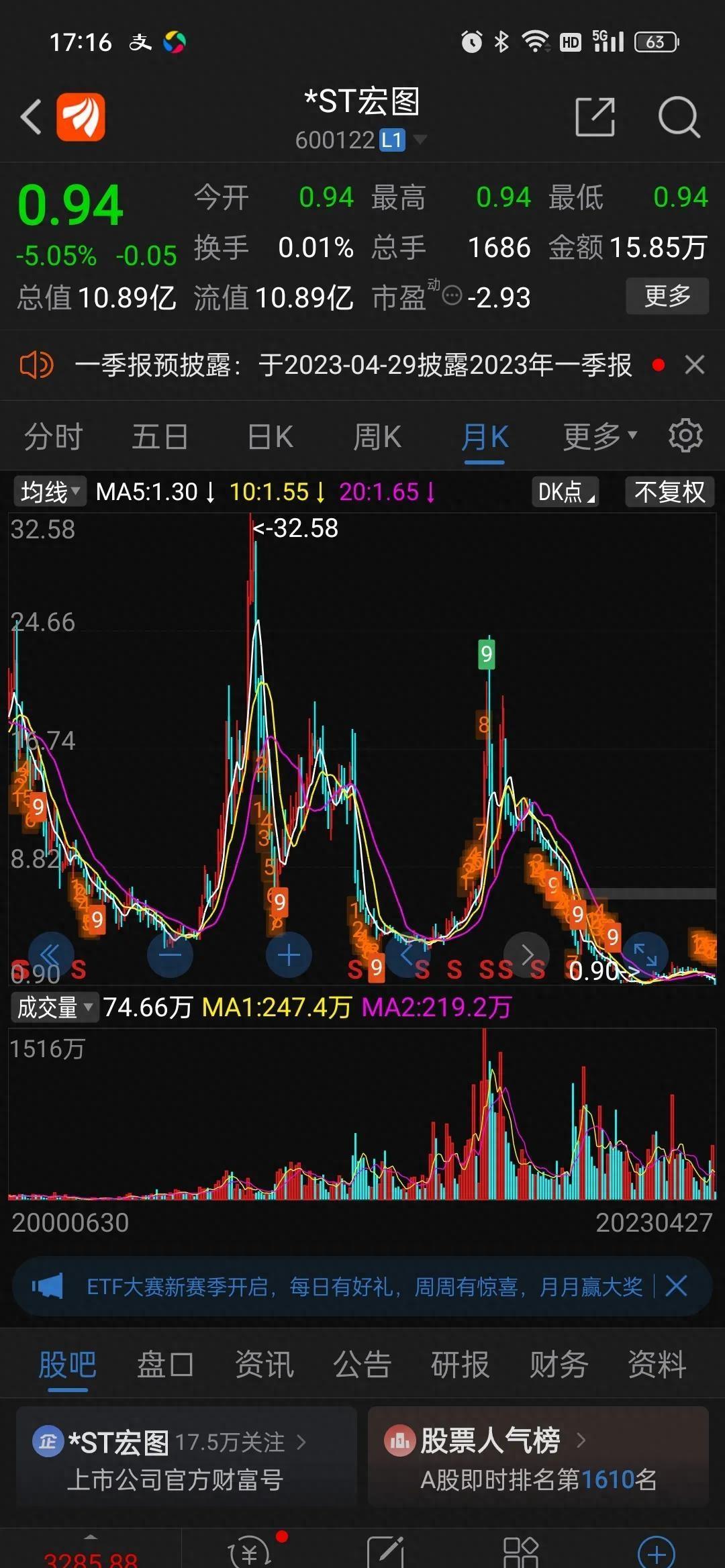The width and height of the screenshot is (725, 1568).
Task: Open the 不复权 adjustment selector
Action: (669, 492)
